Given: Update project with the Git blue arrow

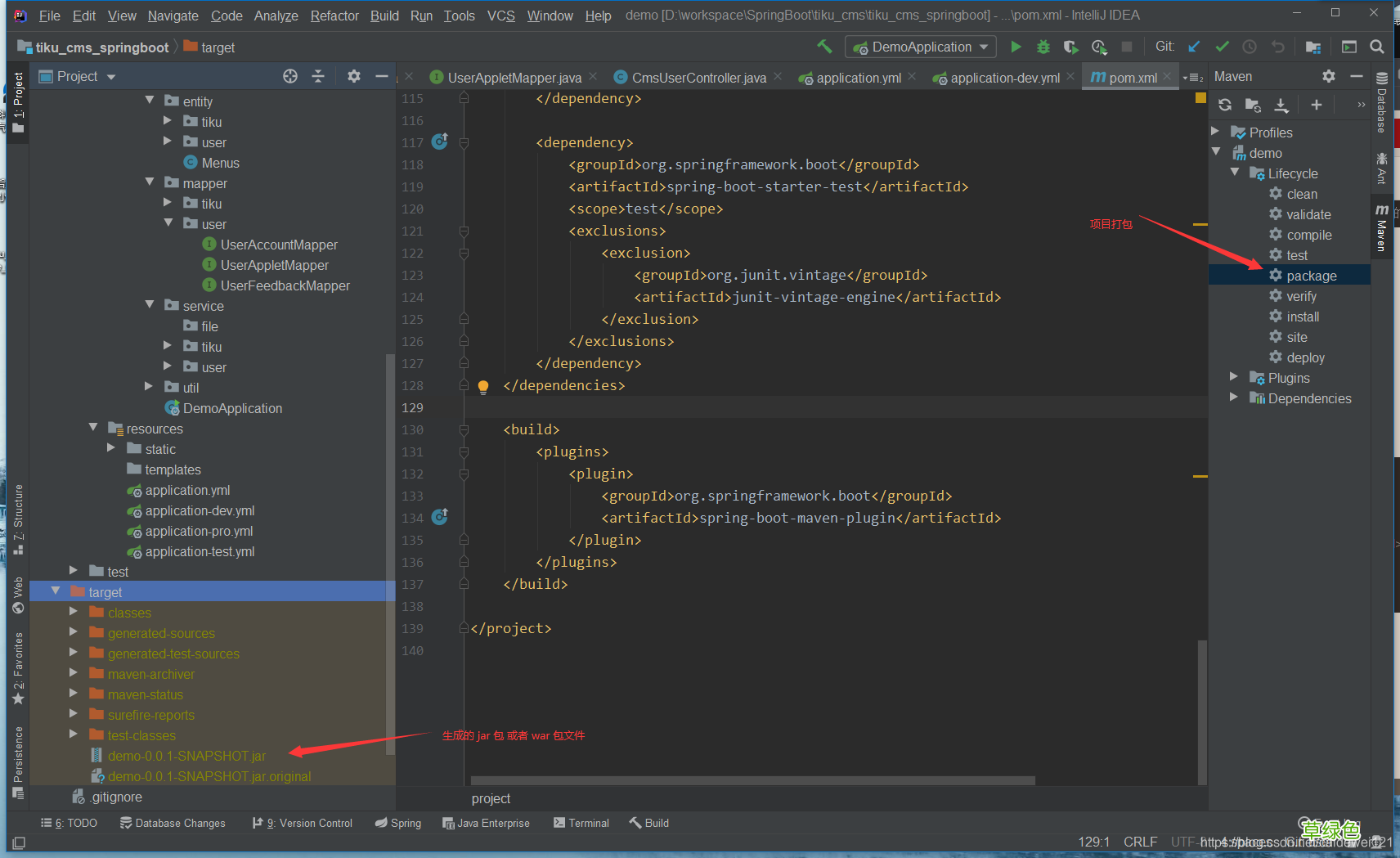Looking at the screenshot, I should point(1194,47).
